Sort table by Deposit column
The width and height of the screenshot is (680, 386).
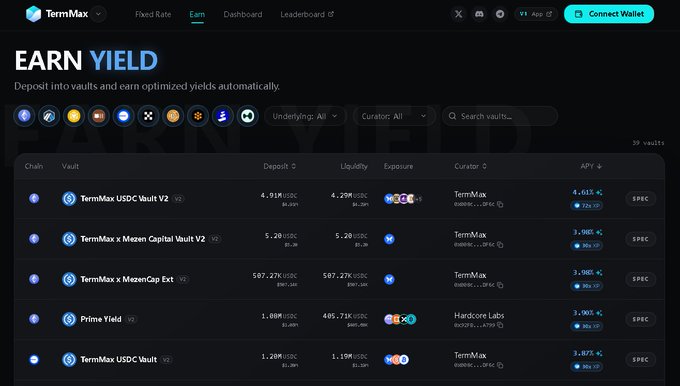pos(280,166)
